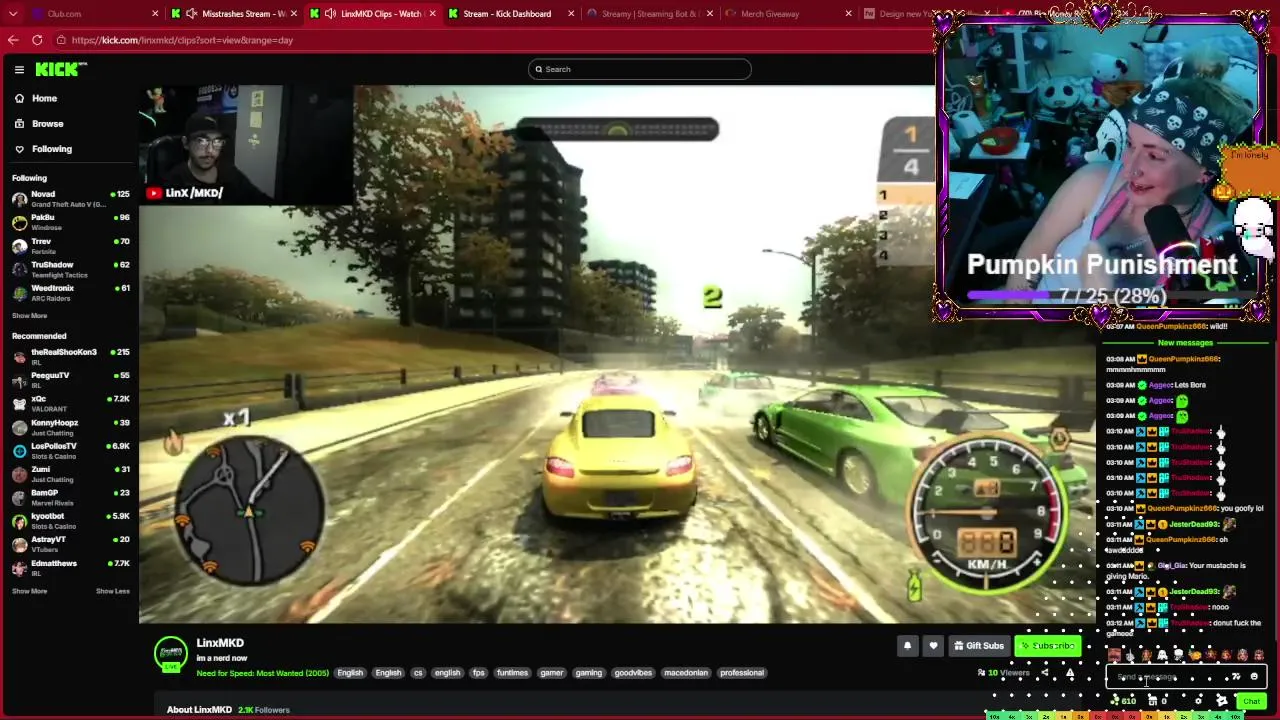Click the New messages chat banner
The height and width of the screenshot is (720, 1280).
1185,343
